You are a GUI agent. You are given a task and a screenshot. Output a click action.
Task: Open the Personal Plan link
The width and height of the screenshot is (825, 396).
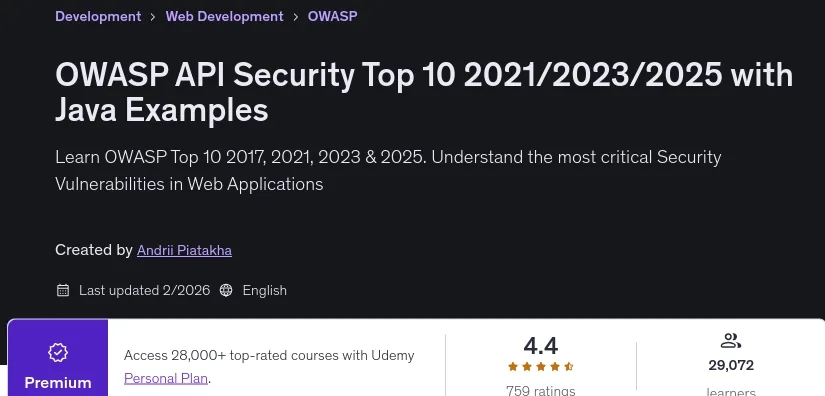pyautogui.click(x=166, y=378)
